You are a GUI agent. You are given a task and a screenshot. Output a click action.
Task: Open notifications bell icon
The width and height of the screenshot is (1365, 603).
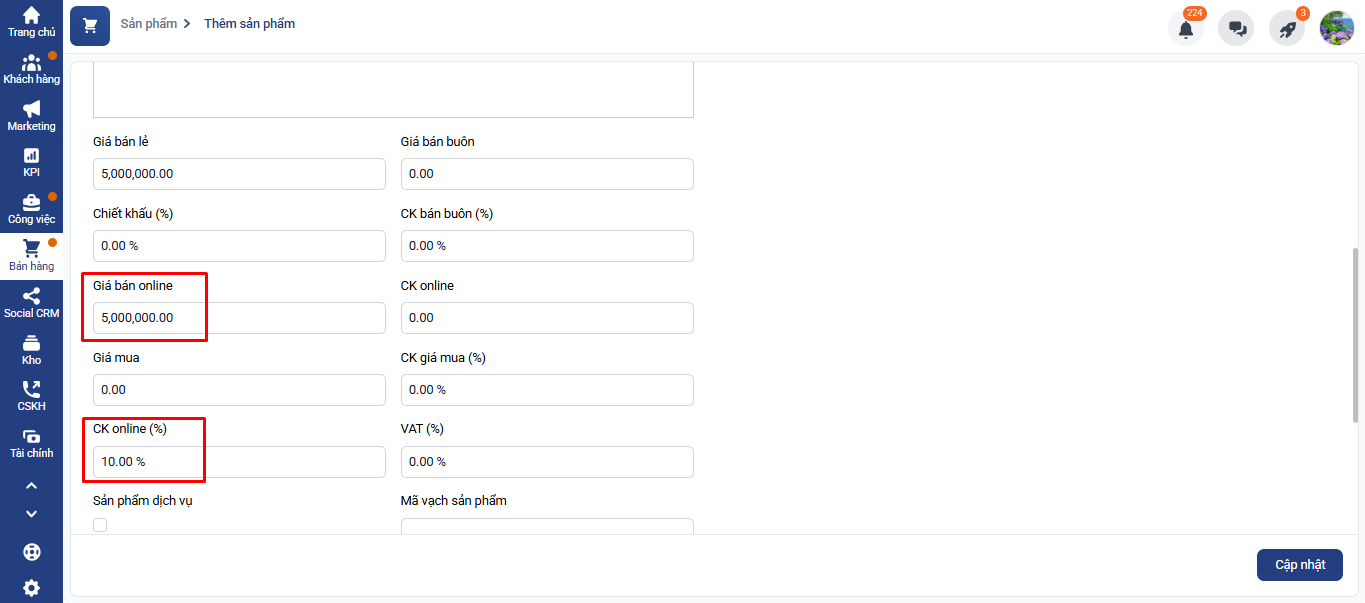pyautogui.click(x=1186, y=28)
